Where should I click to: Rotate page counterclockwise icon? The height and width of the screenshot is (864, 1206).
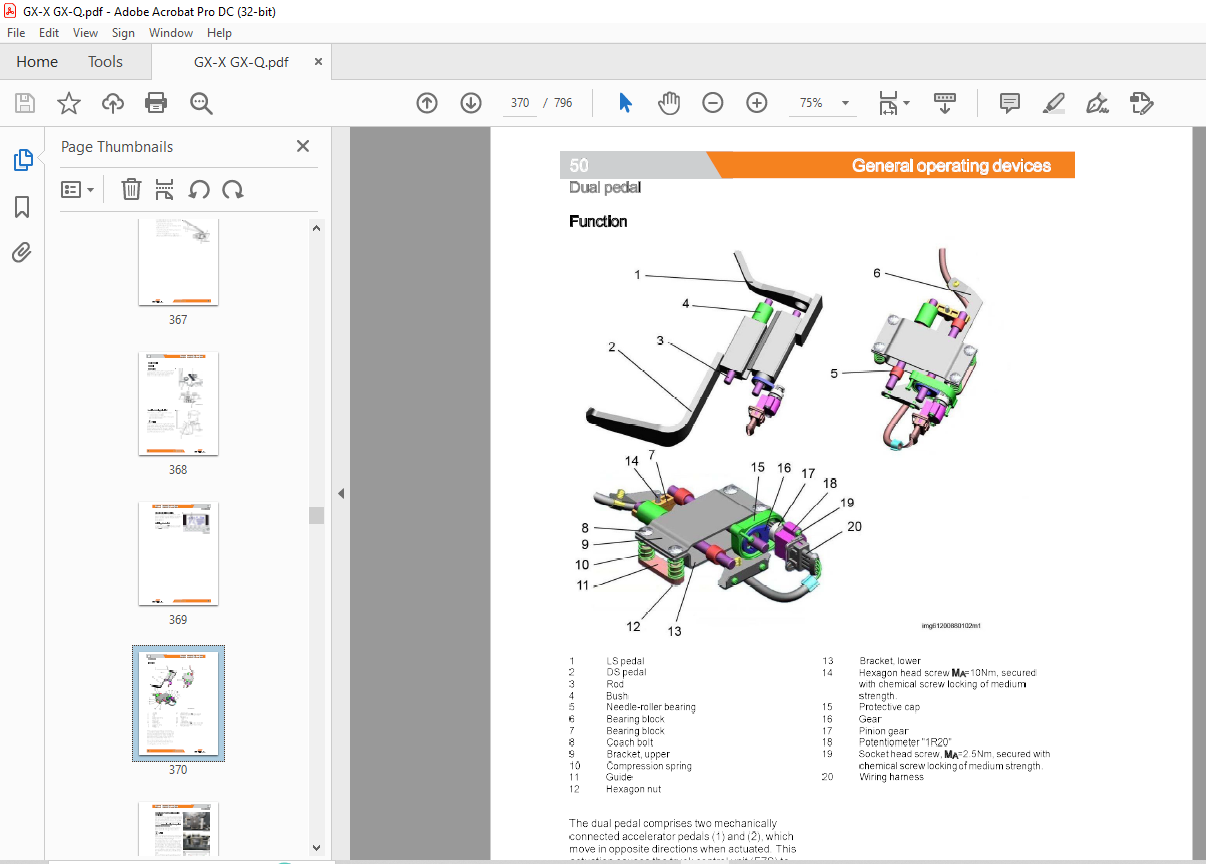199,189
